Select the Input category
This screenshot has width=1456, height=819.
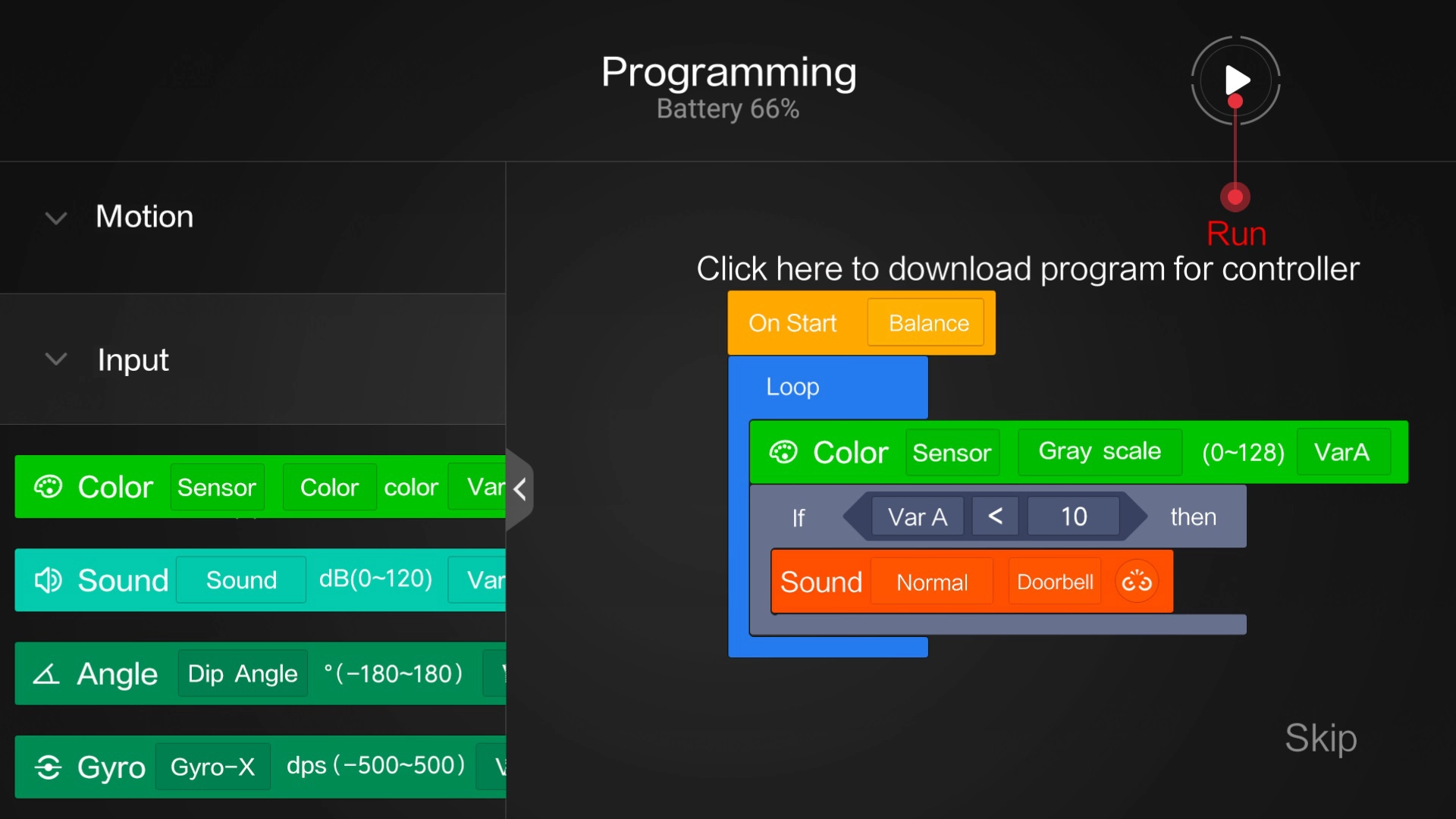point(133,359)
